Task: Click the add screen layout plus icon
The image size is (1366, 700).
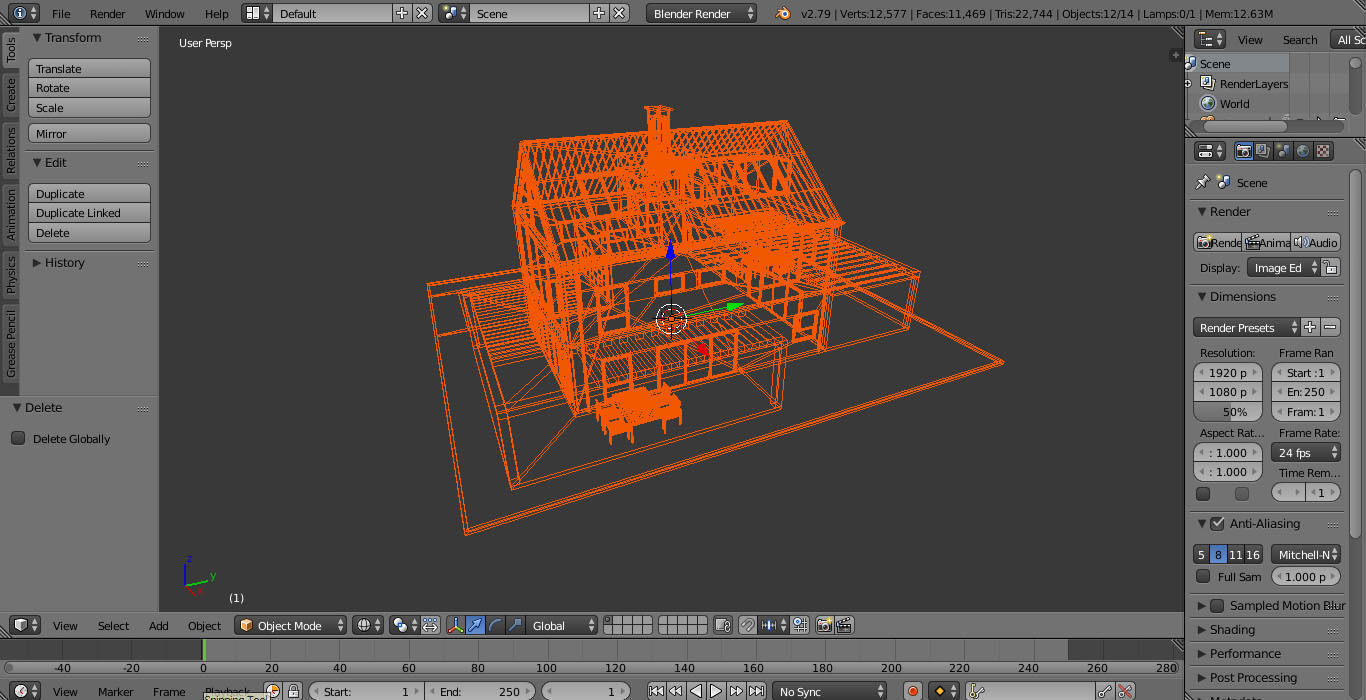Action: [x=402, y=13]
